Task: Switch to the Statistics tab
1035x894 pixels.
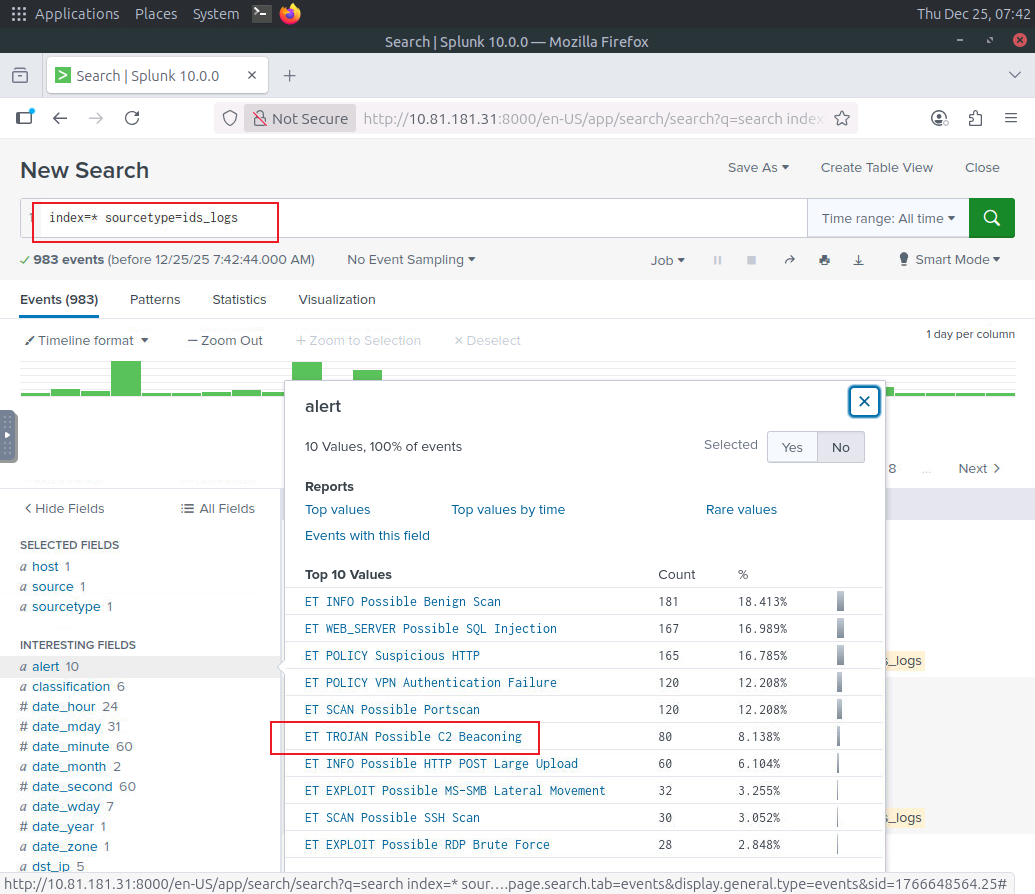Action: tap(239, 299)
